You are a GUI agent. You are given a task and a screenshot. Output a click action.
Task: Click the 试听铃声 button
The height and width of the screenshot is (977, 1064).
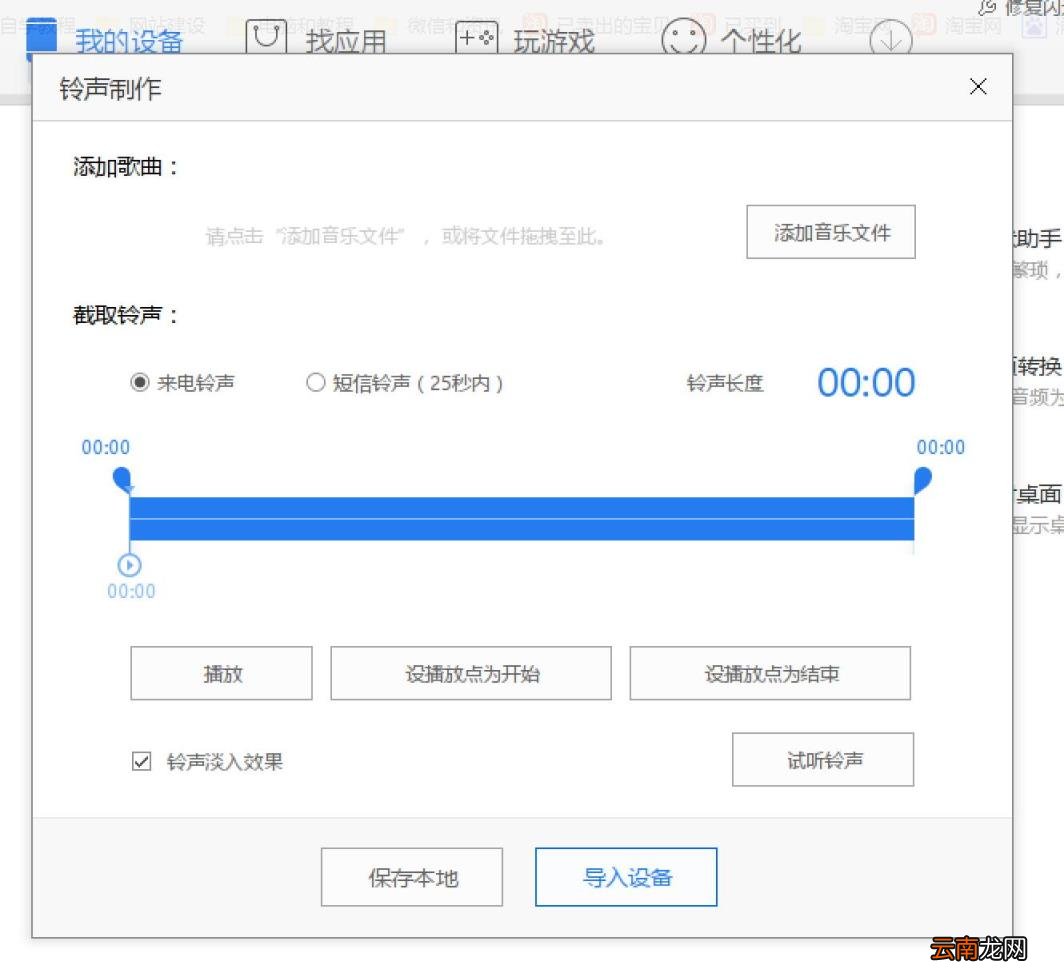point(823,759)
